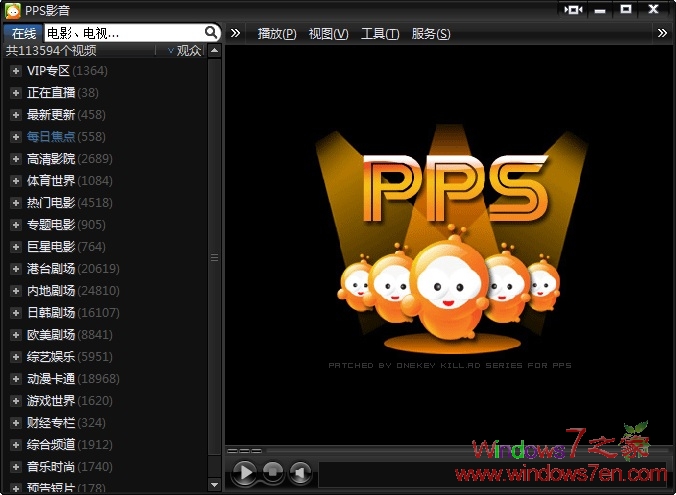676x495 pixels.
Task: Click the PPS app logo icon
Action: coord(12,10)
